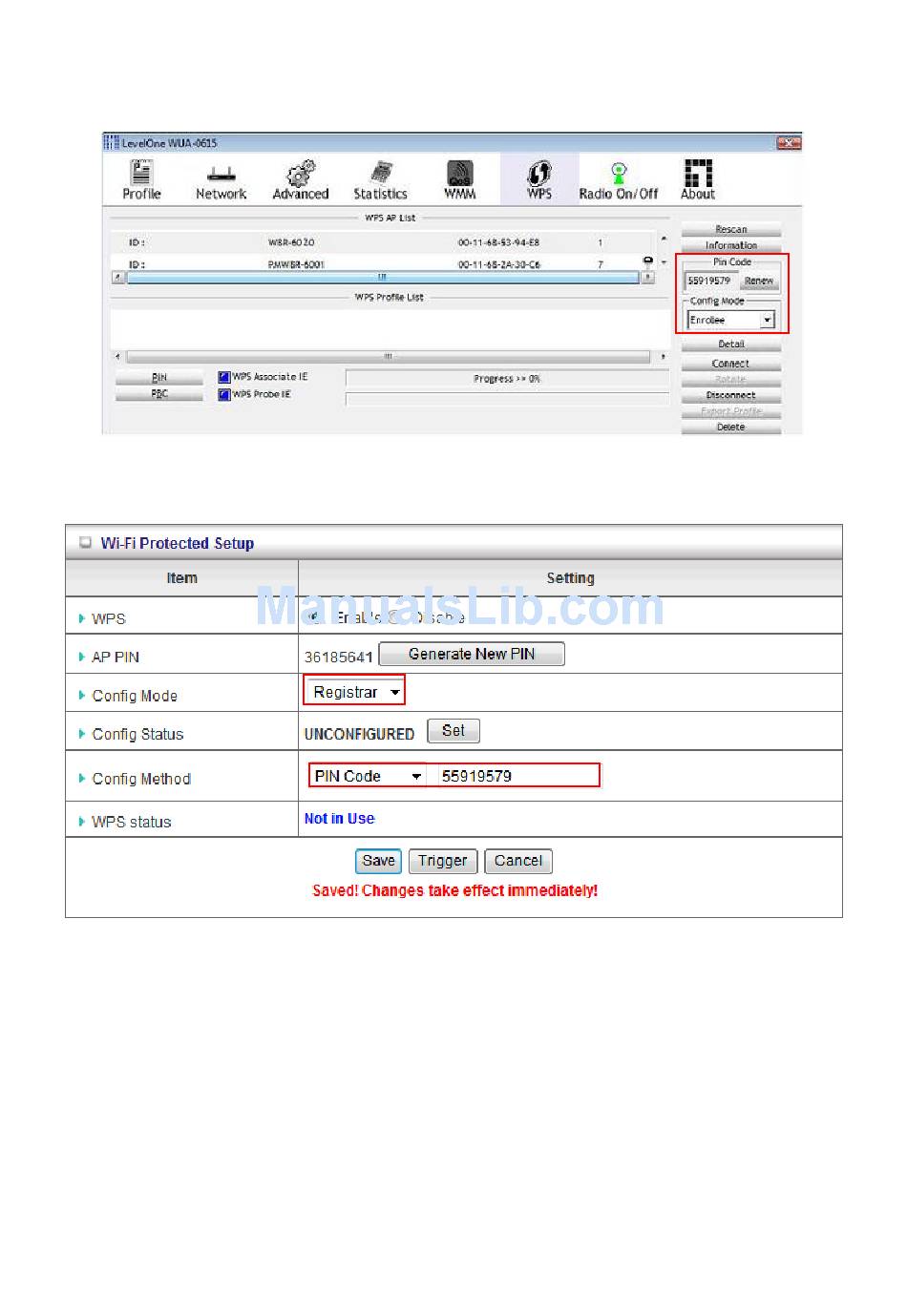Toggle WPS Probe IE checkbox
Viewport: 907px width, 1316px height.
[224, 394]
